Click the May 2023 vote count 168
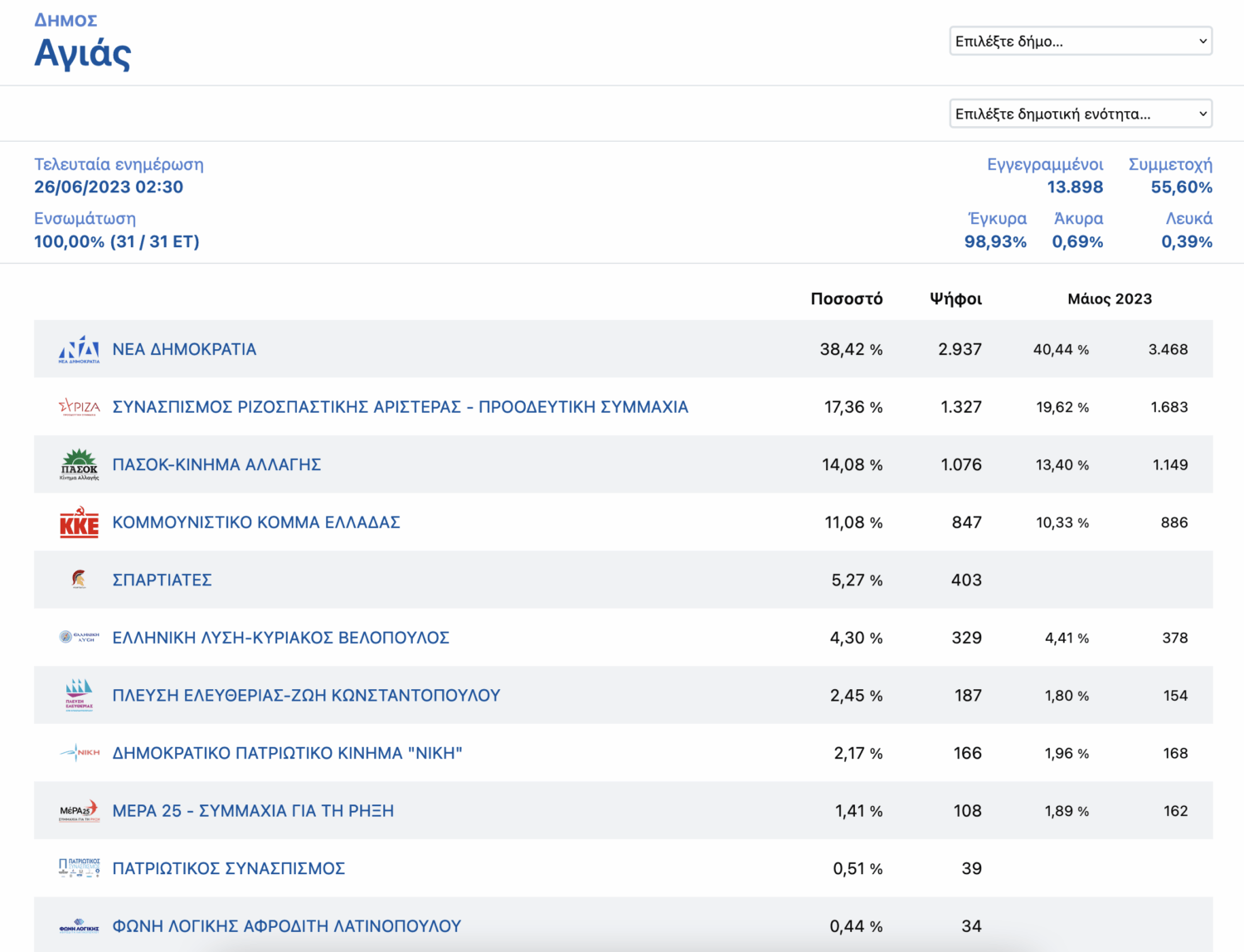This screenshot has height=952, width=1244. [x=1175, y=753]
